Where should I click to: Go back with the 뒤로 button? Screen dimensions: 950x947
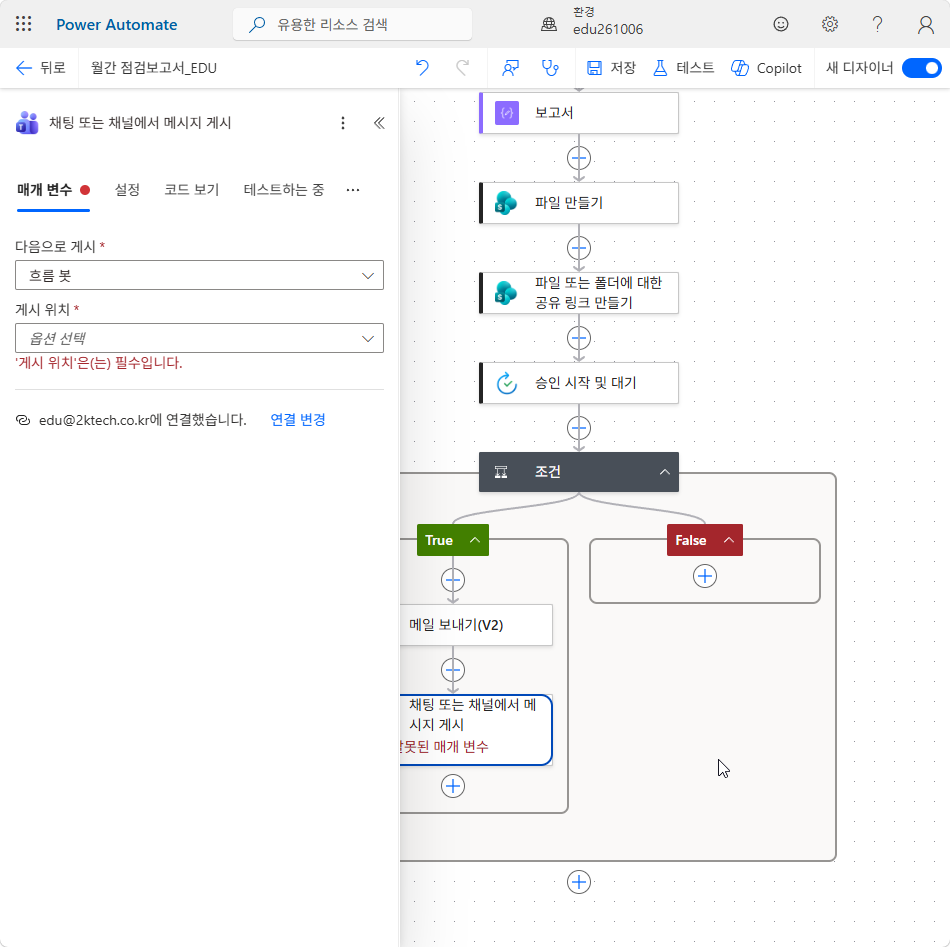point(40,68)
